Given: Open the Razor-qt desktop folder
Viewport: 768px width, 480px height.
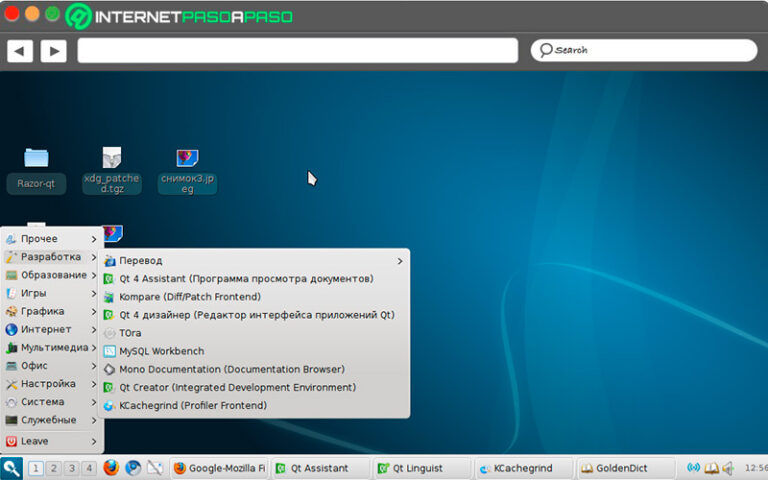Looking at the screenshot, I should coord(36,158).
